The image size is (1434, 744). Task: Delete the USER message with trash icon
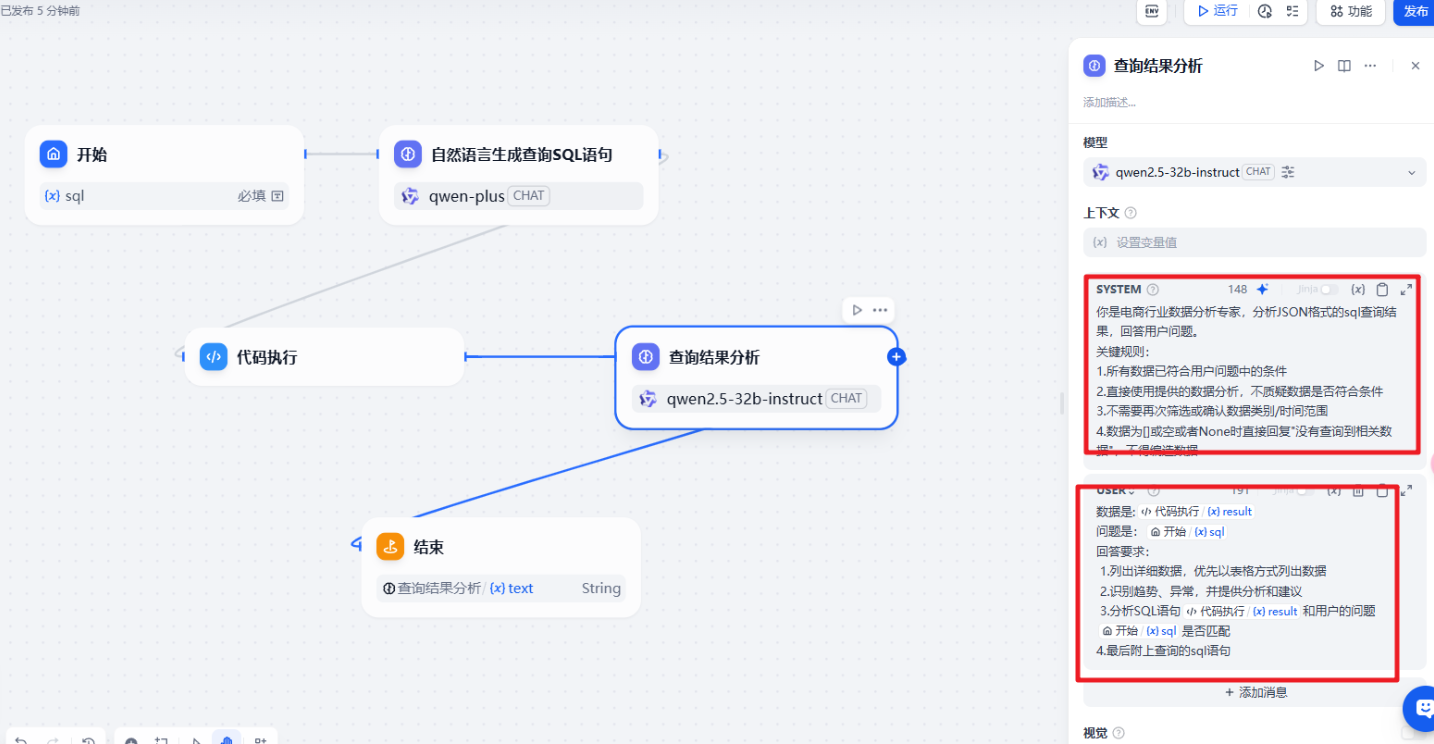click(1358, 490)
